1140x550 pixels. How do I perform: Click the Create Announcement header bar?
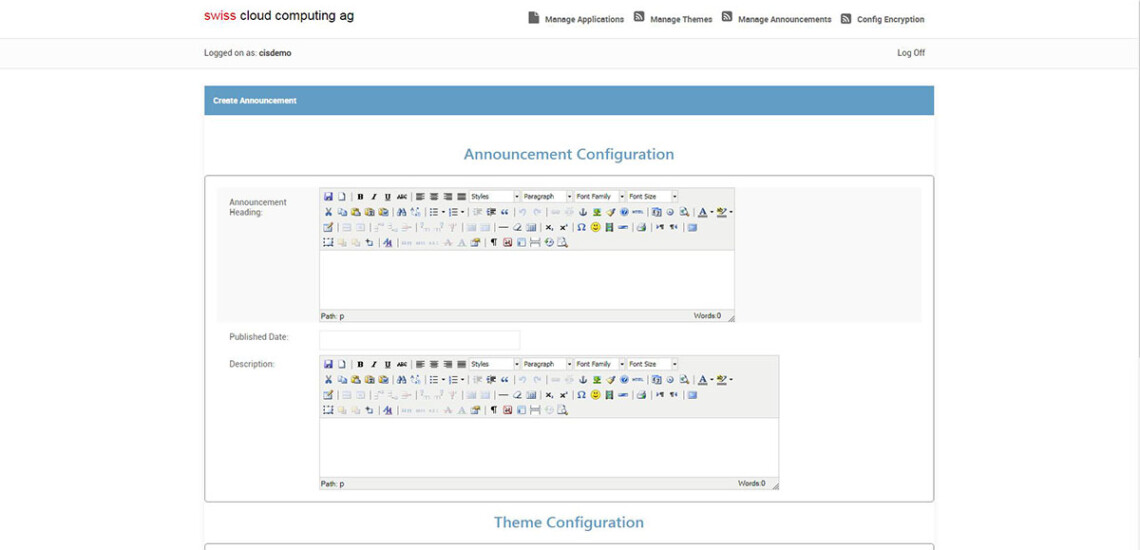(x=569, y=100)
